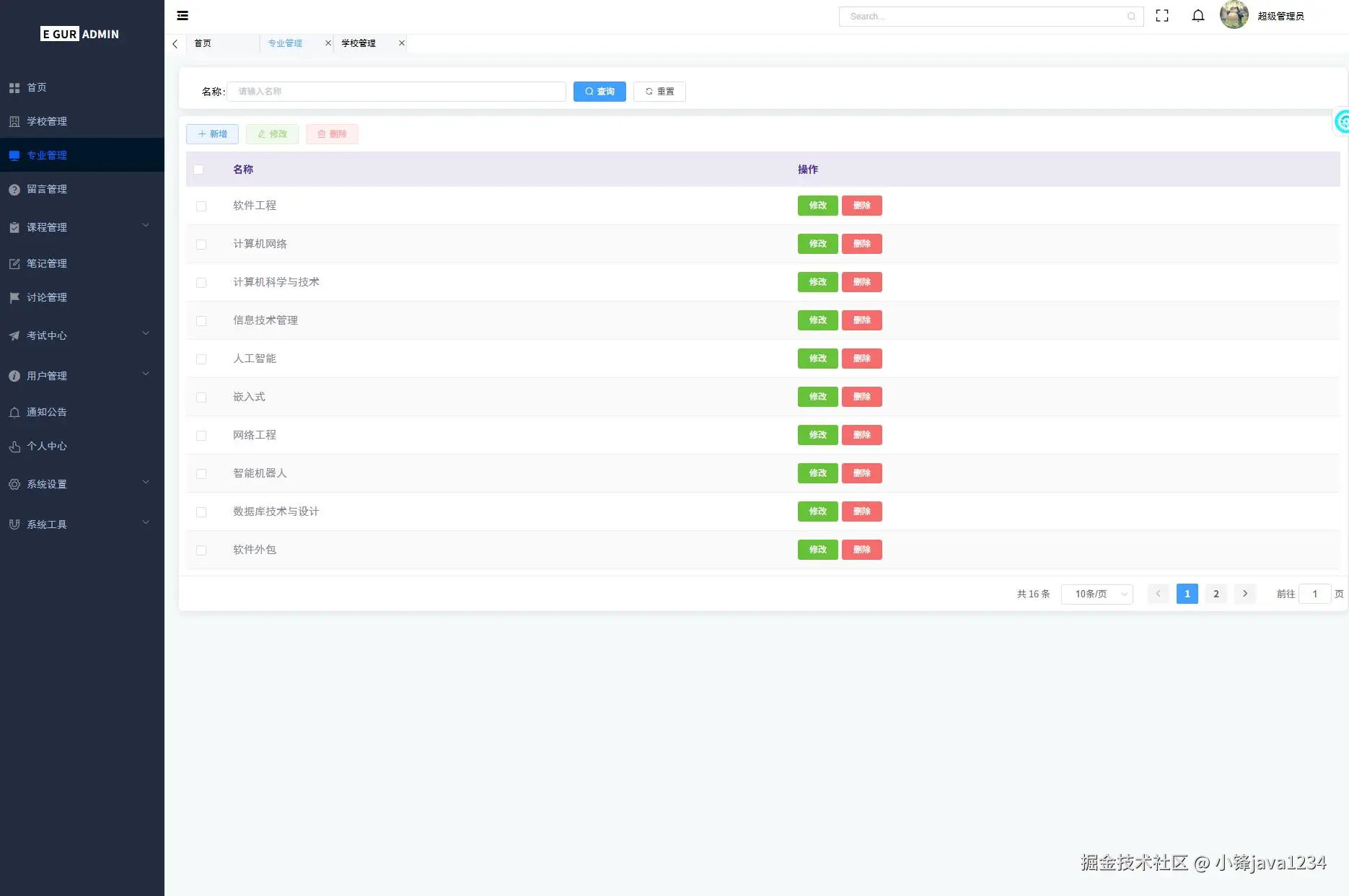Click the 笔记管理 edit icon
1349x896 pixels.
(x=14, y=264)
